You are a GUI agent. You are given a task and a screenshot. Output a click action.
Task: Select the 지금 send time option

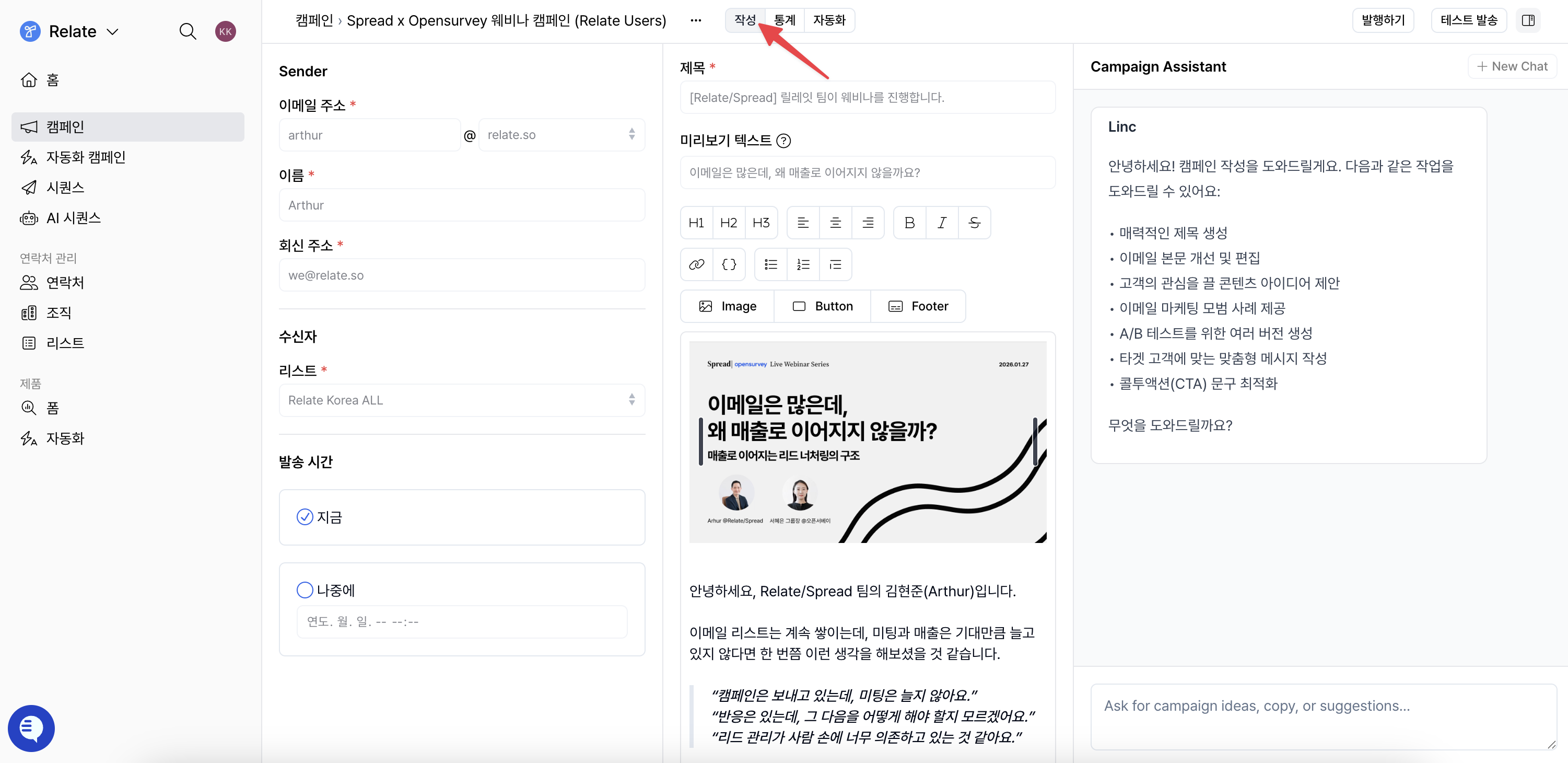305,516
